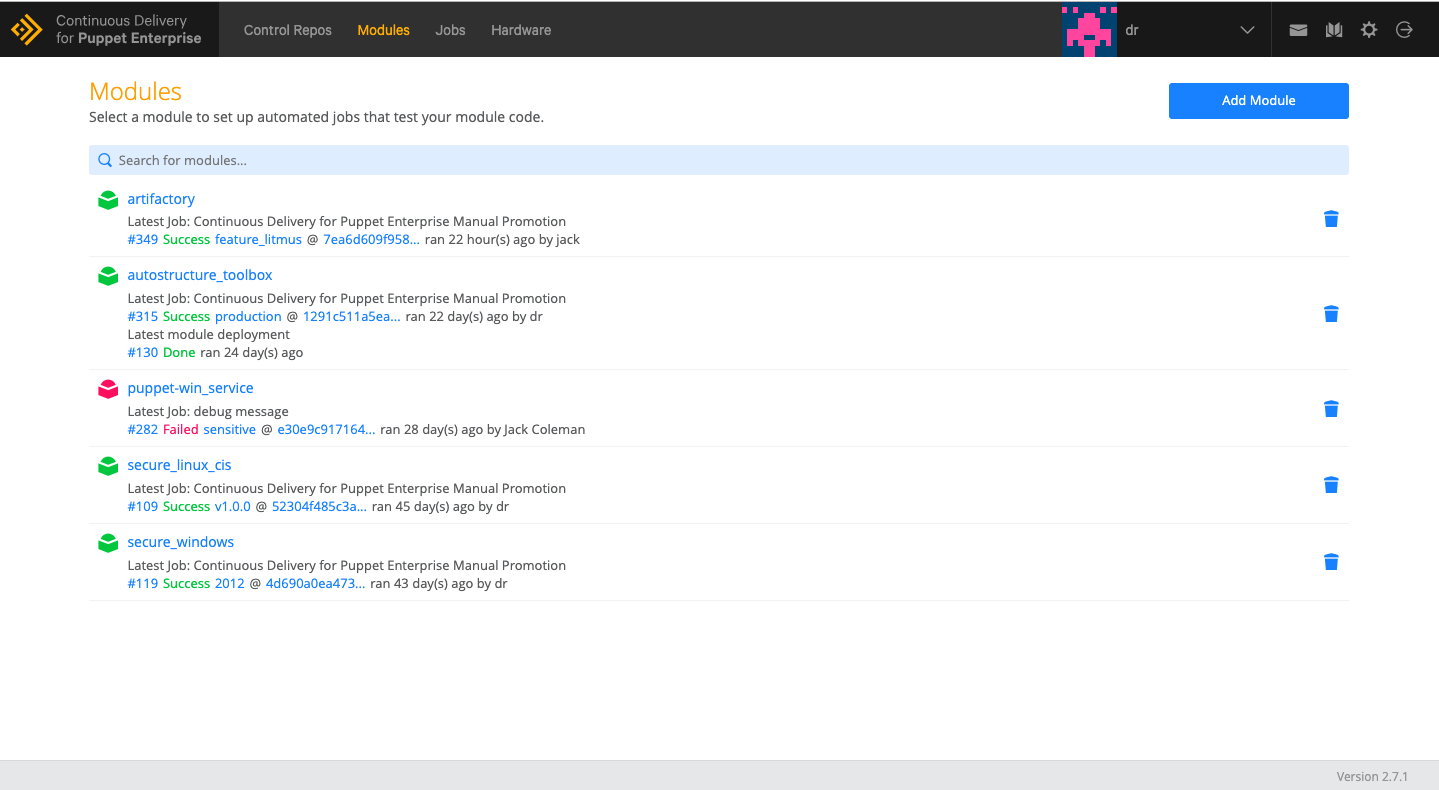The width and height of the screenshot is (1439, 790).
Task: Open commit 7ea6d609f958...
Action: point(371,240)
